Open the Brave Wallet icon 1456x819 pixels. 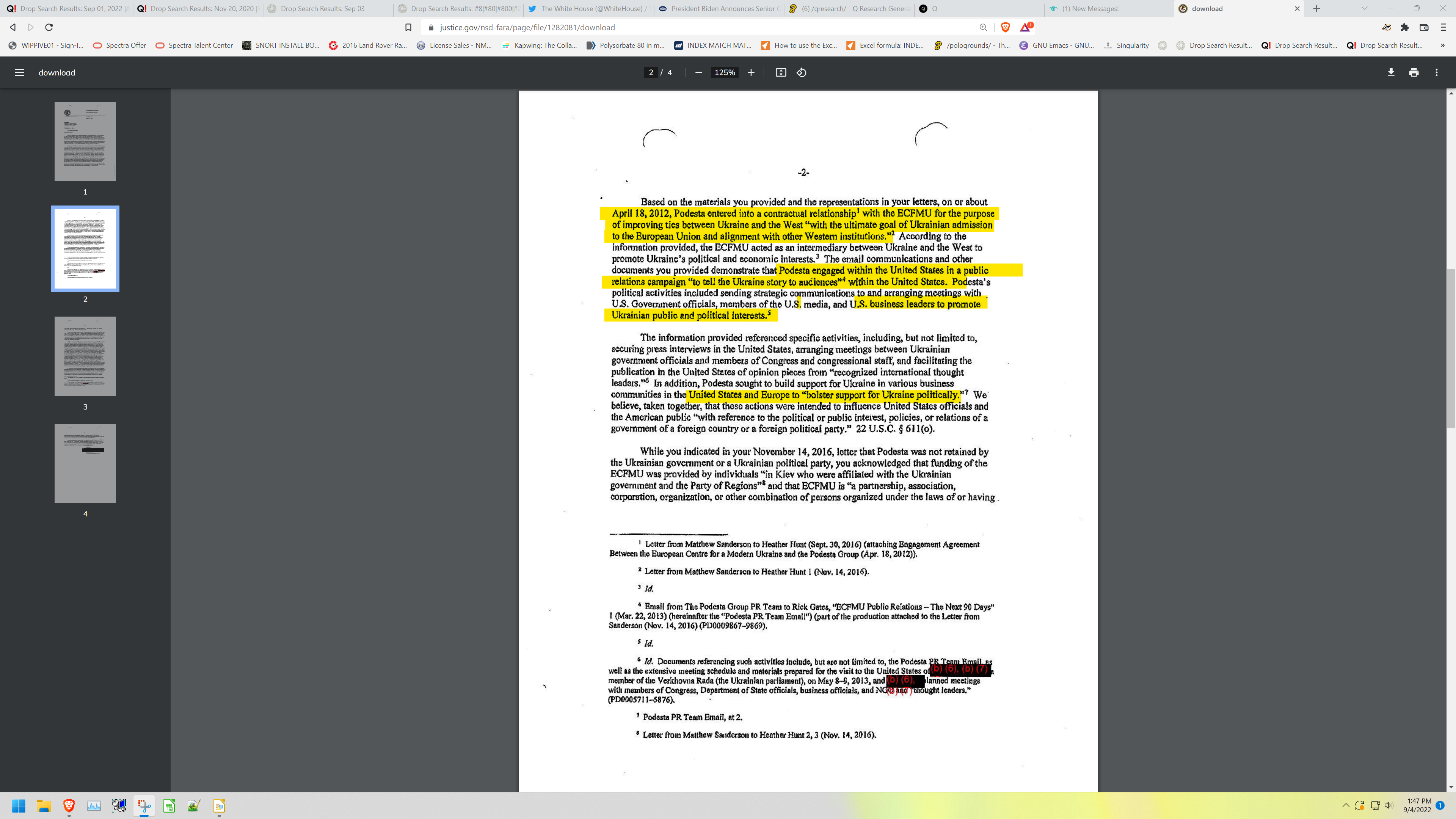pyautogui.click(x=1424, y=27)
